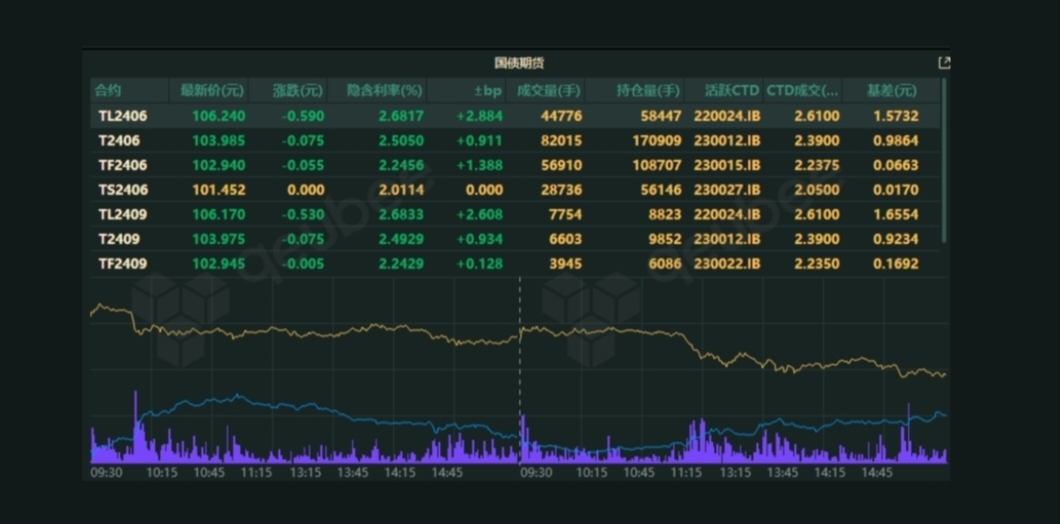The height and width of the screenshot is (524, 1060).
Task: Click the 基差(元) column header
Action: [x=891, y=91]
